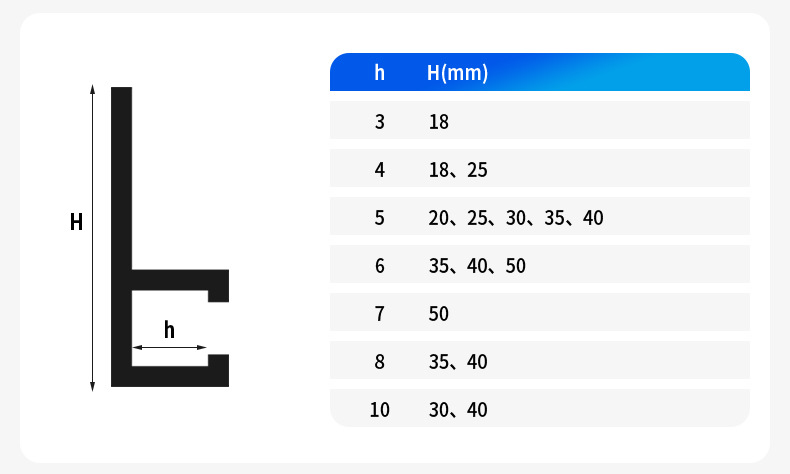
Task: Click the small 'h' label inside the profile
Action: pyautogui.click(x=169, y=330)
